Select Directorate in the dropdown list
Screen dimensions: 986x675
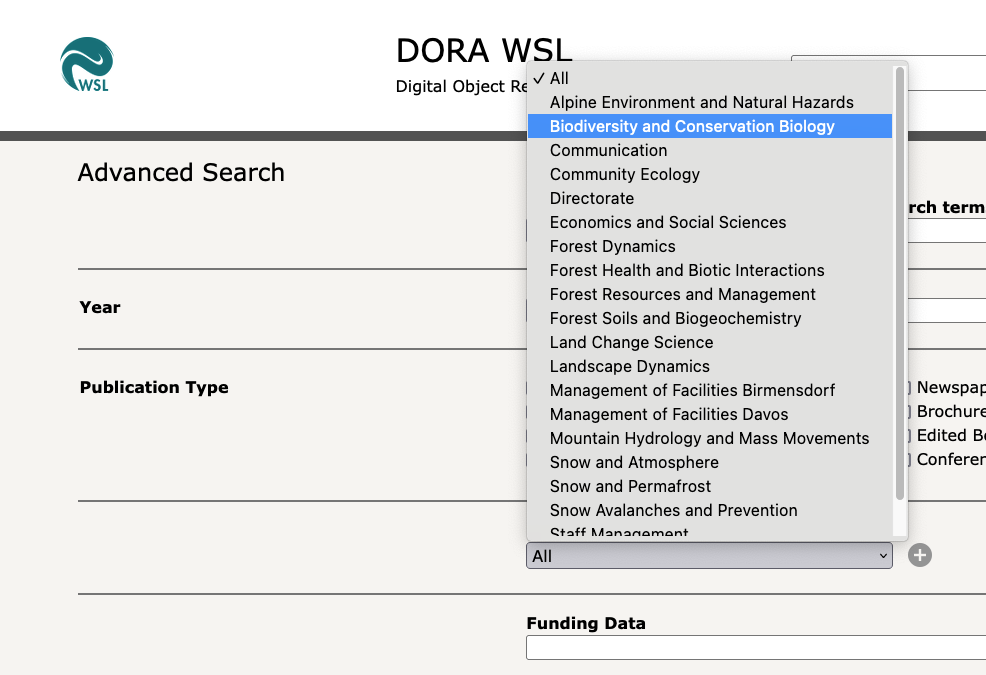tap(709, 198)
